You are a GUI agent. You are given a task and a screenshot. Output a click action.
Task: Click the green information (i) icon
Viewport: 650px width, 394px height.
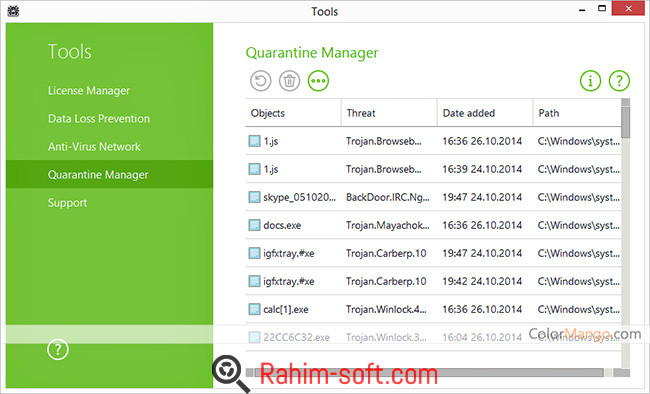click(590, 80)
